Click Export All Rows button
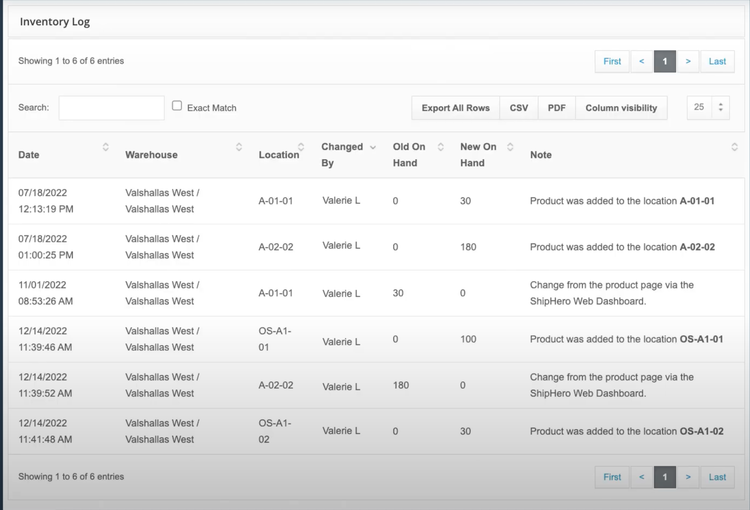 pos(455,108)
